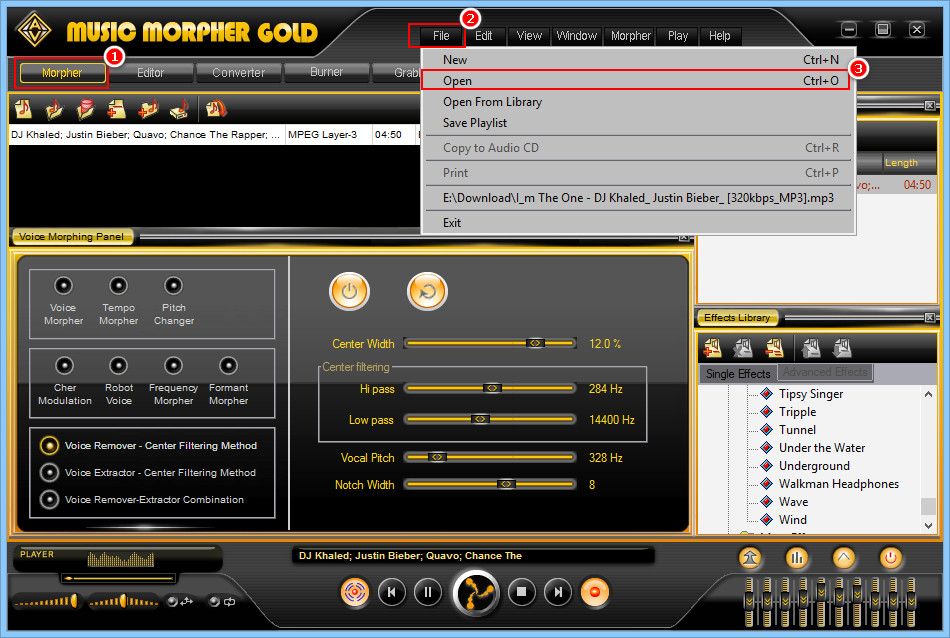Image resolution: width=950 pixels, height=638 pixels.
Task: Click the new playlist music-note icon
Action: click(x=23, y=109)
